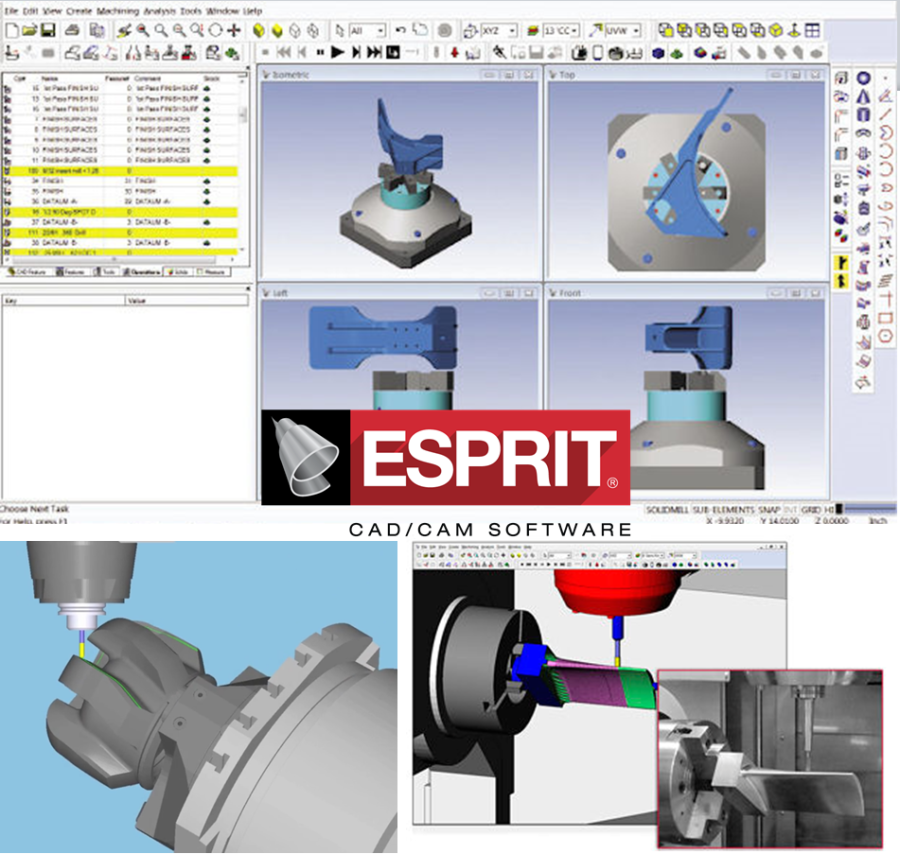The width and height of the screenshot is (900, 854).
Task: Click the Print icon in the toolbar
Action: [71, 30]
